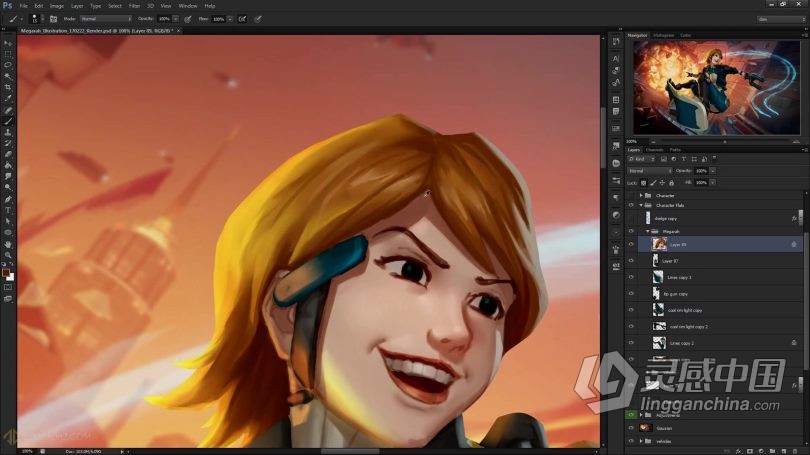Click the Navigator preview thumbnail
810x455 pixels.
[x=716, y=88]
